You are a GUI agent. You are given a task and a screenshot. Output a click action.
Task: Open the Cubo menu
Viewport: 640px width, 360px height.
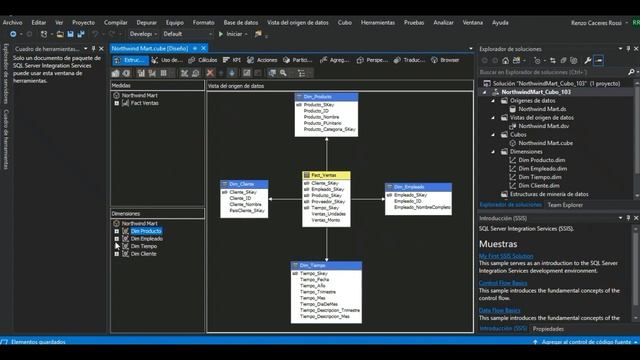tap(344, 23)
